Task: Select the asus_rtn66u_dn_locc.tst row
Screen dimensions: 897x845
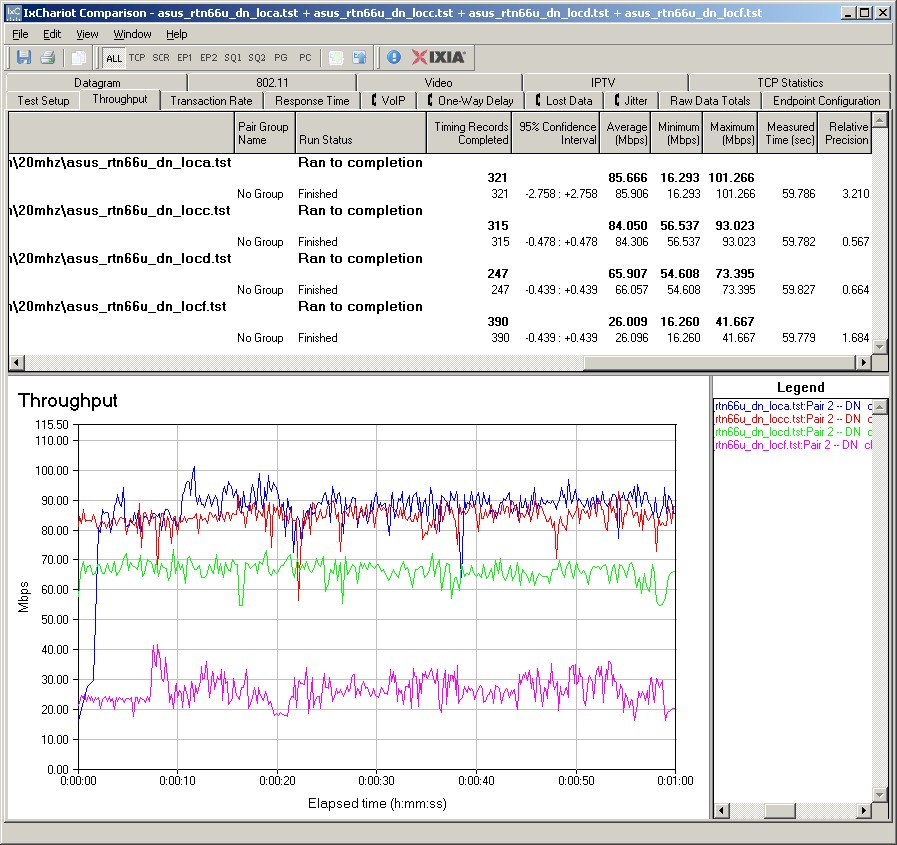Action: [440, 211]
